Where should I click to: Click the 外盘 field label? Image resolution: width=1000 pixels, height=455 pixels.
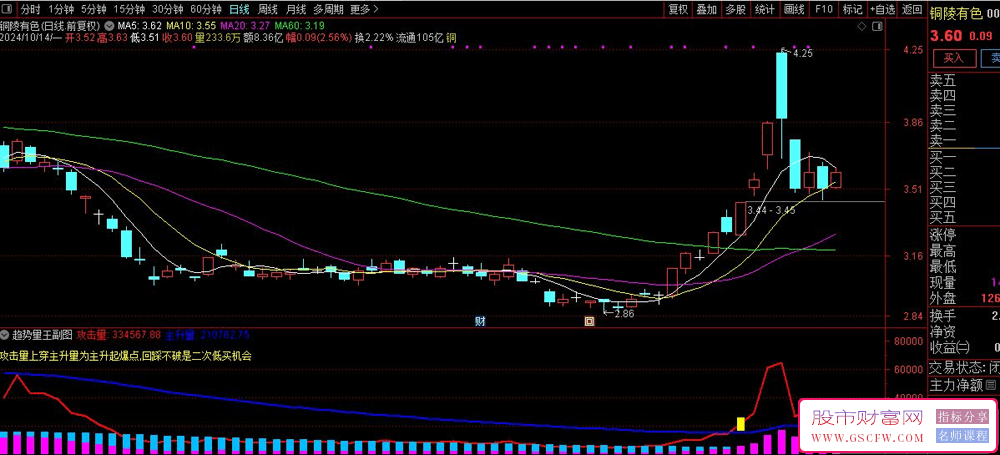[943, 299]
